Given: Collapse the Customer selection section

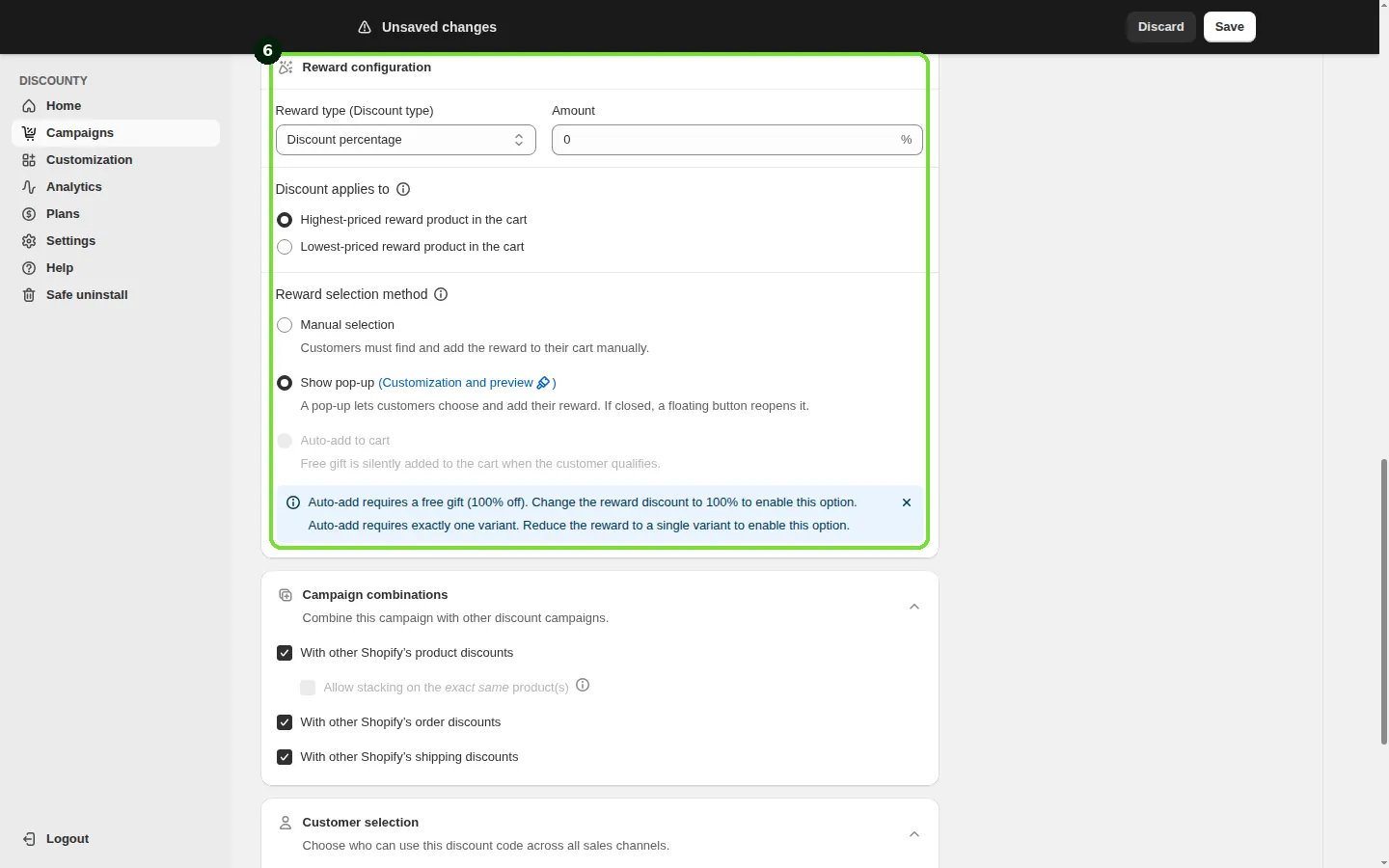Looking at the screenshot, I should [914, 834].
